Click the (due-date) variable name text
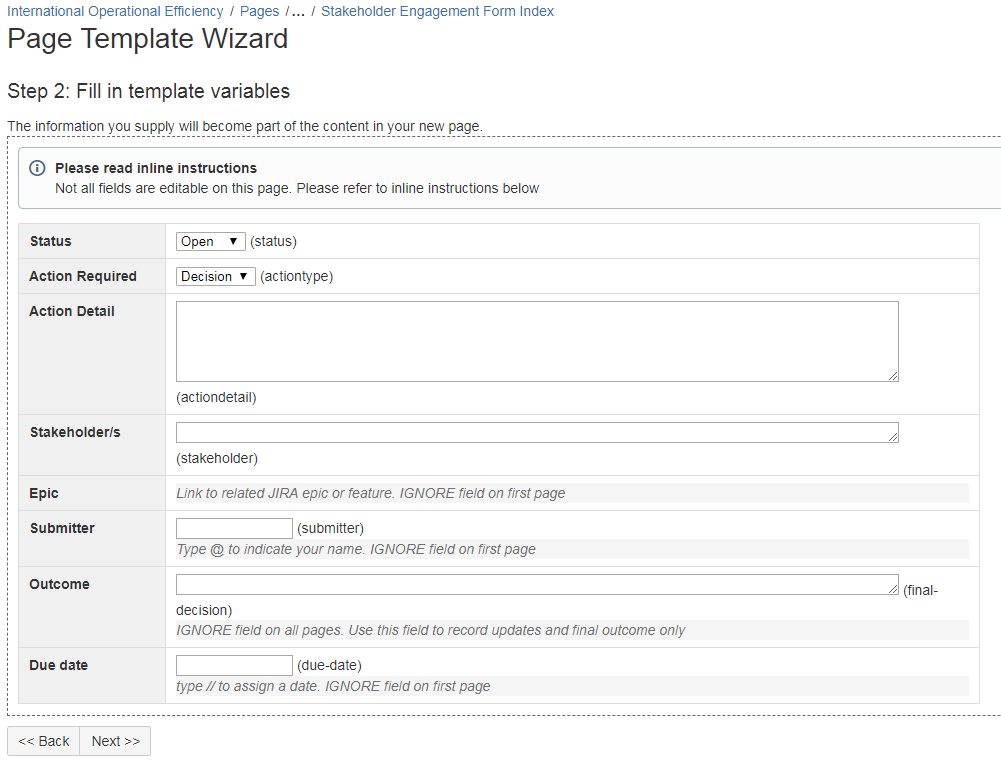Viewport: 1001px width, 764px height. tap(329, 665)
